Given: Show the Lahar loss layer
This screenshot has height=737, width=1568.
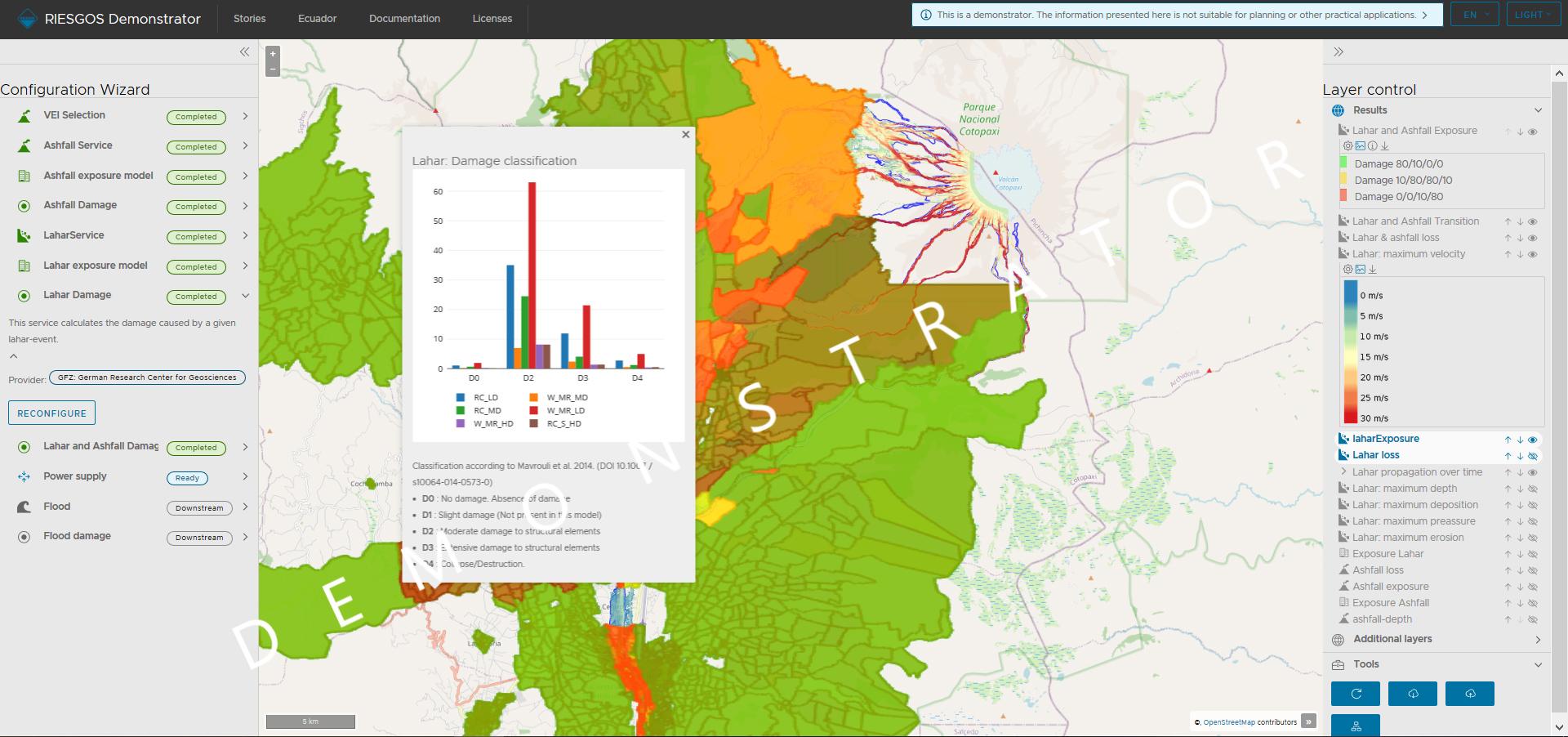Looking at the screenshot, I should click(1533, 455).
